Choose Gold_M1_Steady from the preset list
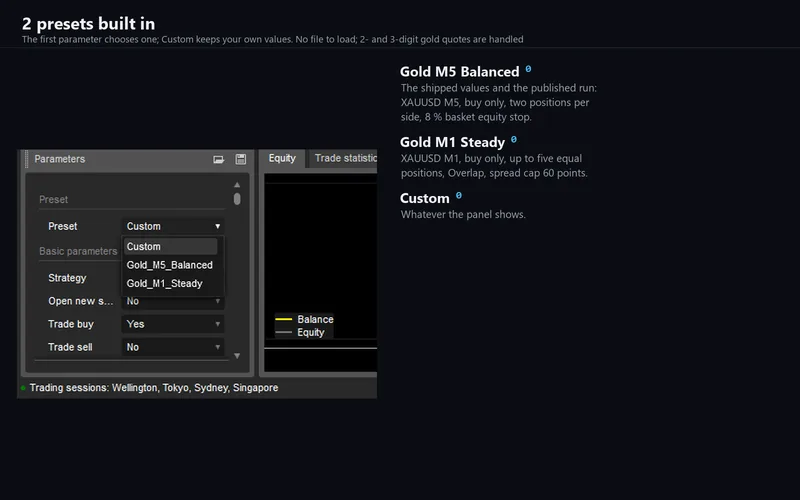This screenshot has width=800, height=500. point(170,283)
